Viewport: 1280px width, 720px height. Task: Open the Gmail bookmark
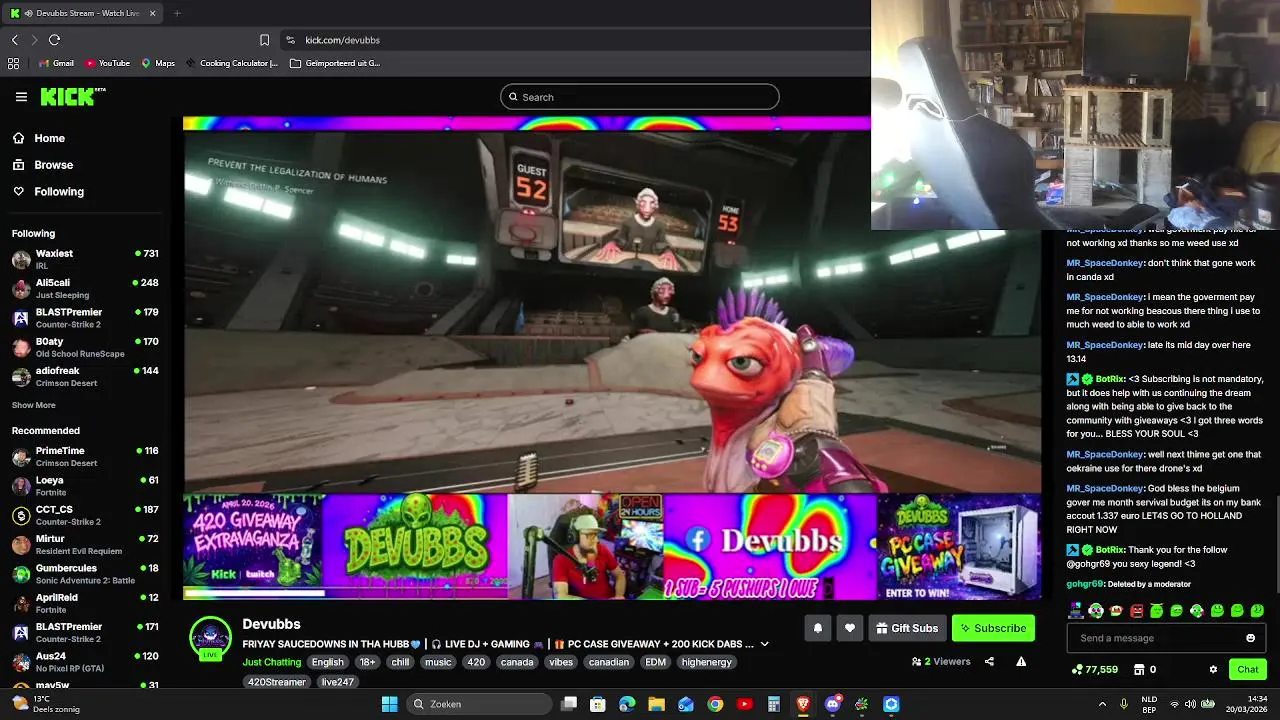click(x=56, y=63)
